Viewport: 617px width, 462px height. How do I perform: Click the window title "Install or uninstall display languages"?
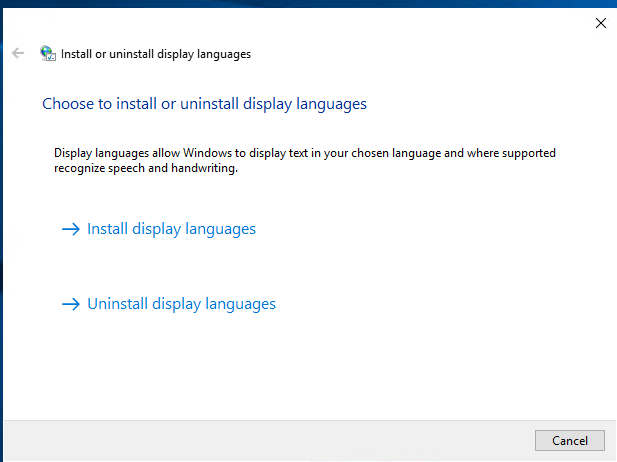(x=156, y=54)
